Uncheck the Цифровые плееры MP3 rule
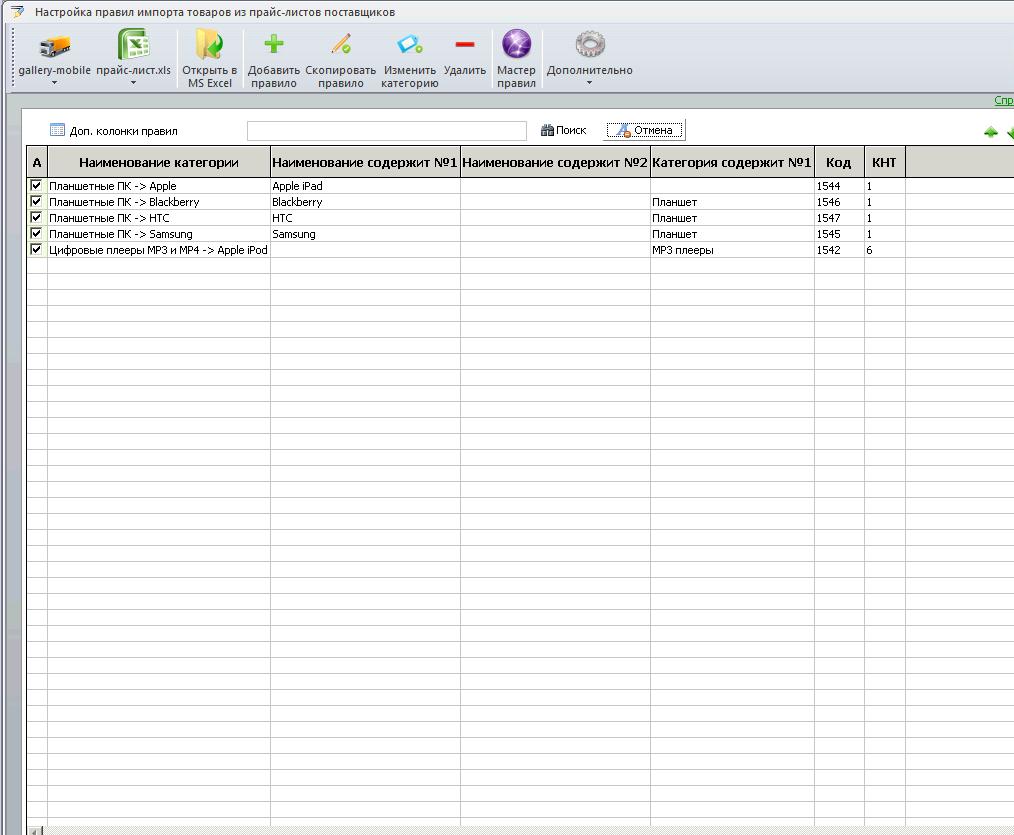This screenshot has height=835, width=1014. point(36,250)
